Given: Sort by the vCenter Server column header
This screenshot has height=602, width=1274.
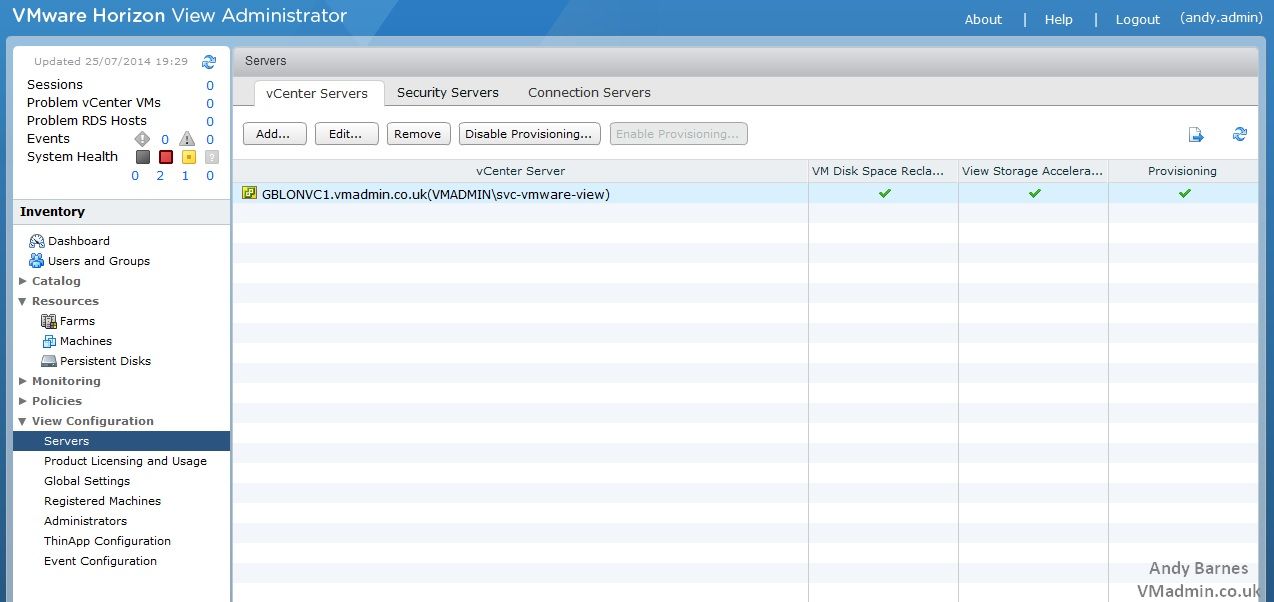Looking at the screenshot, I should coord(520,171).
